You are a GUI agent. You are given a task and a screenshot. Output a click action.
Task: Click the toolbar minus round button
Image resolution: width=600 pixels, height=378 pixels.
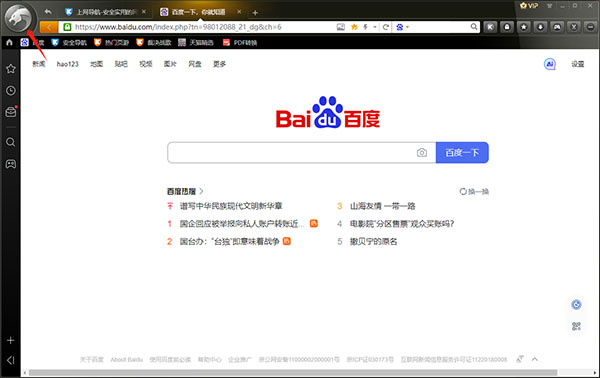click(x=591, y=27)
